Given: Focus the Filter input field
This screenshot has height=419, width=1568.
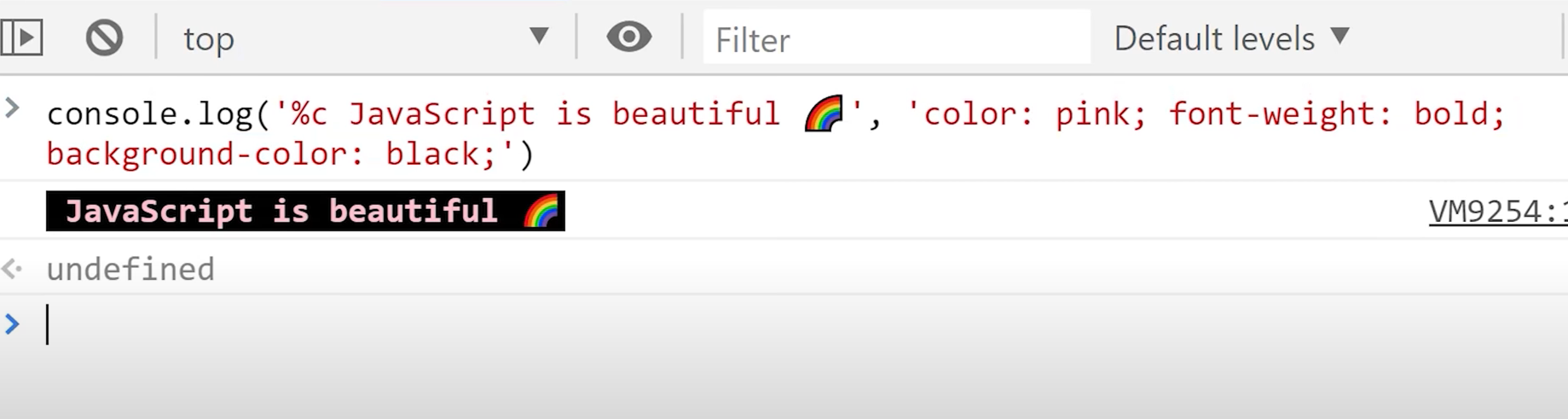Looking at the screenshot, I should [x=896, y=38].
